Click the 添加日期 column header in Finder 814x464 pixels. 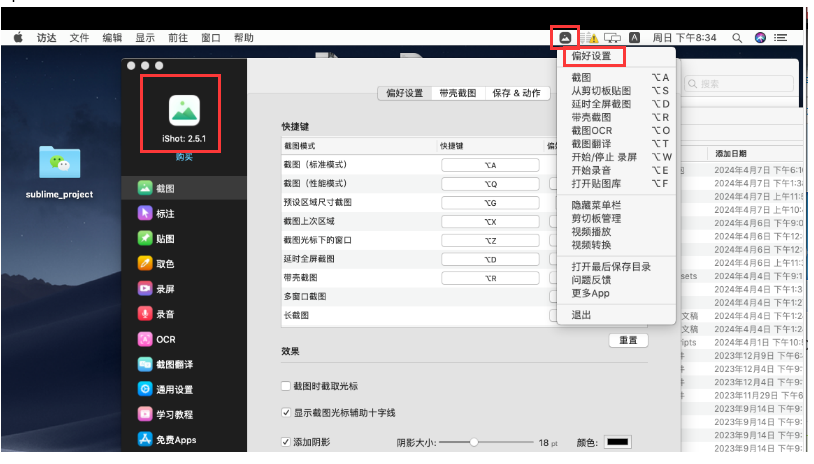(730, 154)
